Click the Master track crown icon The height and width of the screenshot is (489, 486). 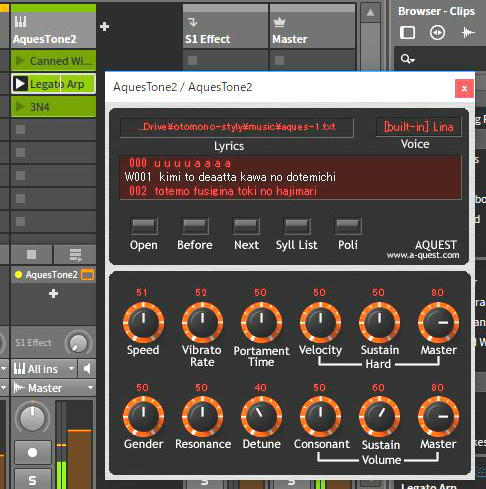(279, 22)
